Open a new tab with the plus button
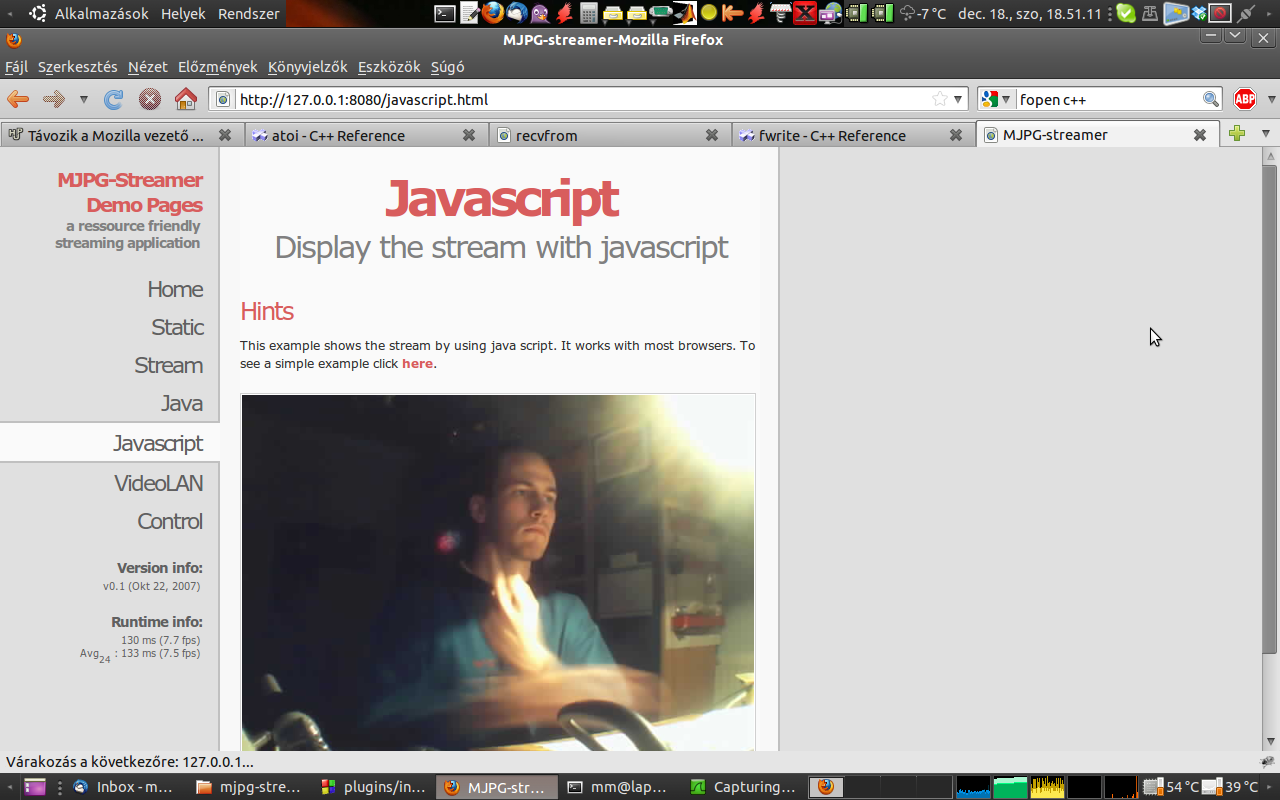 point(1237,134)
